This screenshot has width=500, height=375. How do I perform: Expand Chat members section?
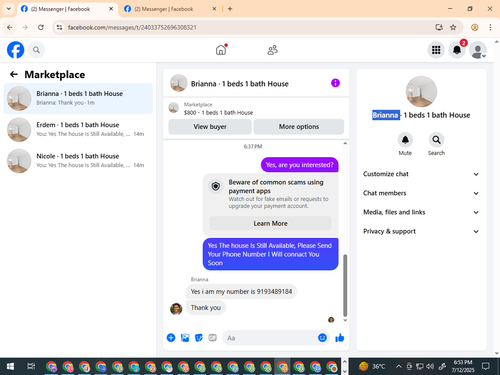pos(421,193)
